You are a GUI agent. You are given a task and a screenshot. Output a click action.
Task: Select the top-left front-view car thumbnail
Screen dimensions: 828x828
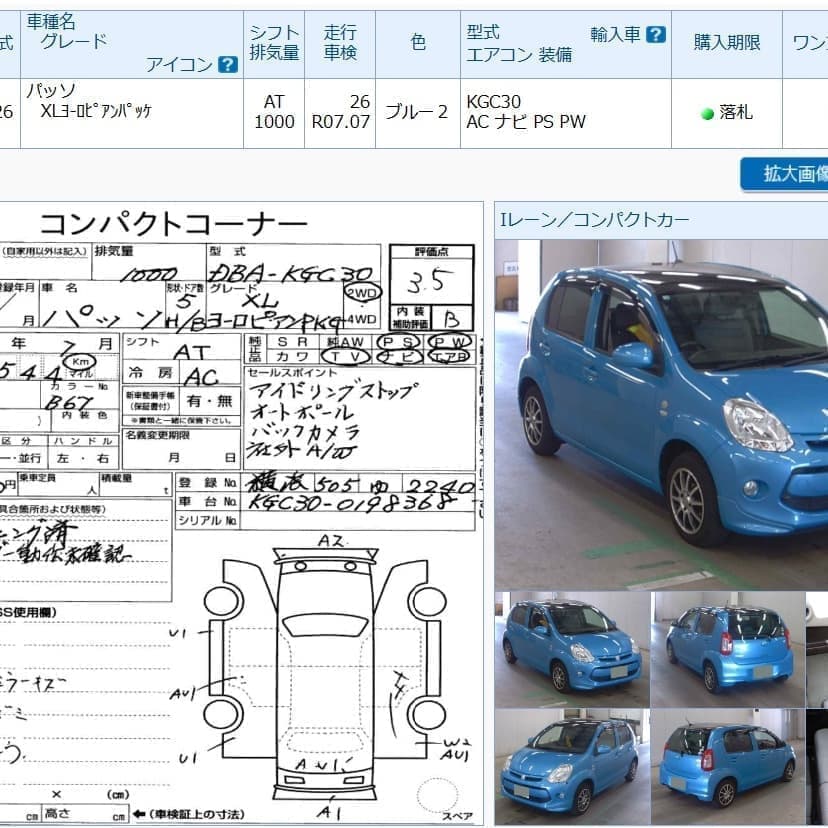point(570,647)
